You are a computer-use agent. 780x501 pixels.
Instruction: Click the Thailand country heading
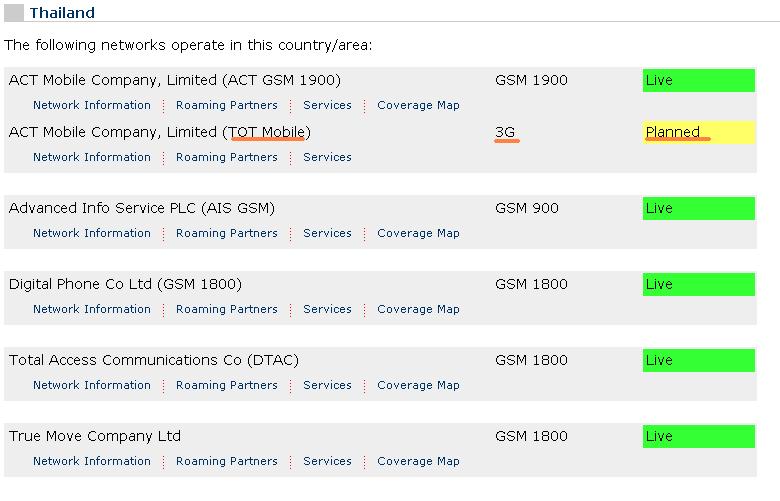click(62, 13)
